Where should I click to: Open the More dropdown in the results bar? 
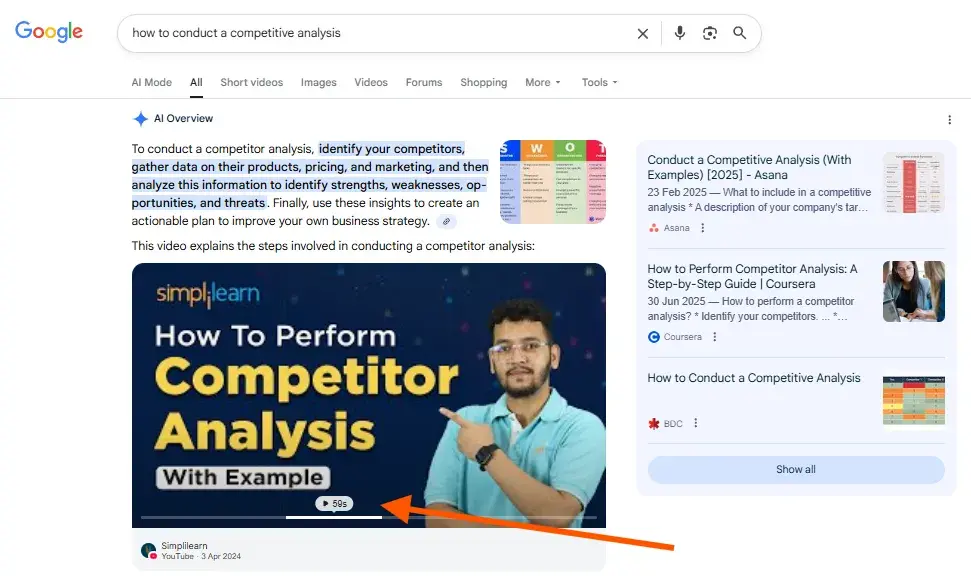pos(542,82)
